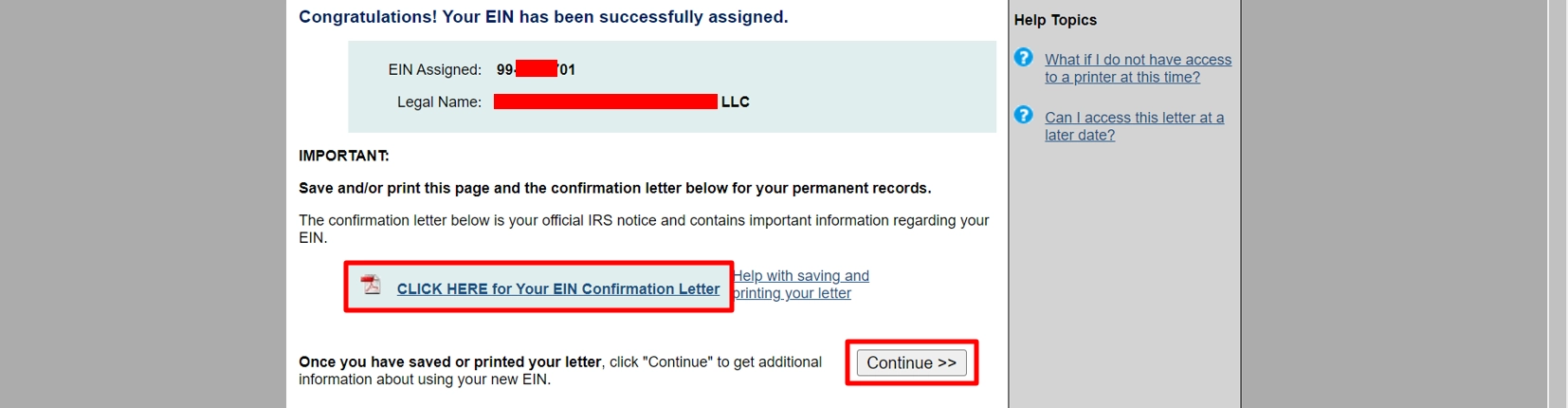
Task: Click the vertical scrollbar on the right edge
Action: 1557,204
